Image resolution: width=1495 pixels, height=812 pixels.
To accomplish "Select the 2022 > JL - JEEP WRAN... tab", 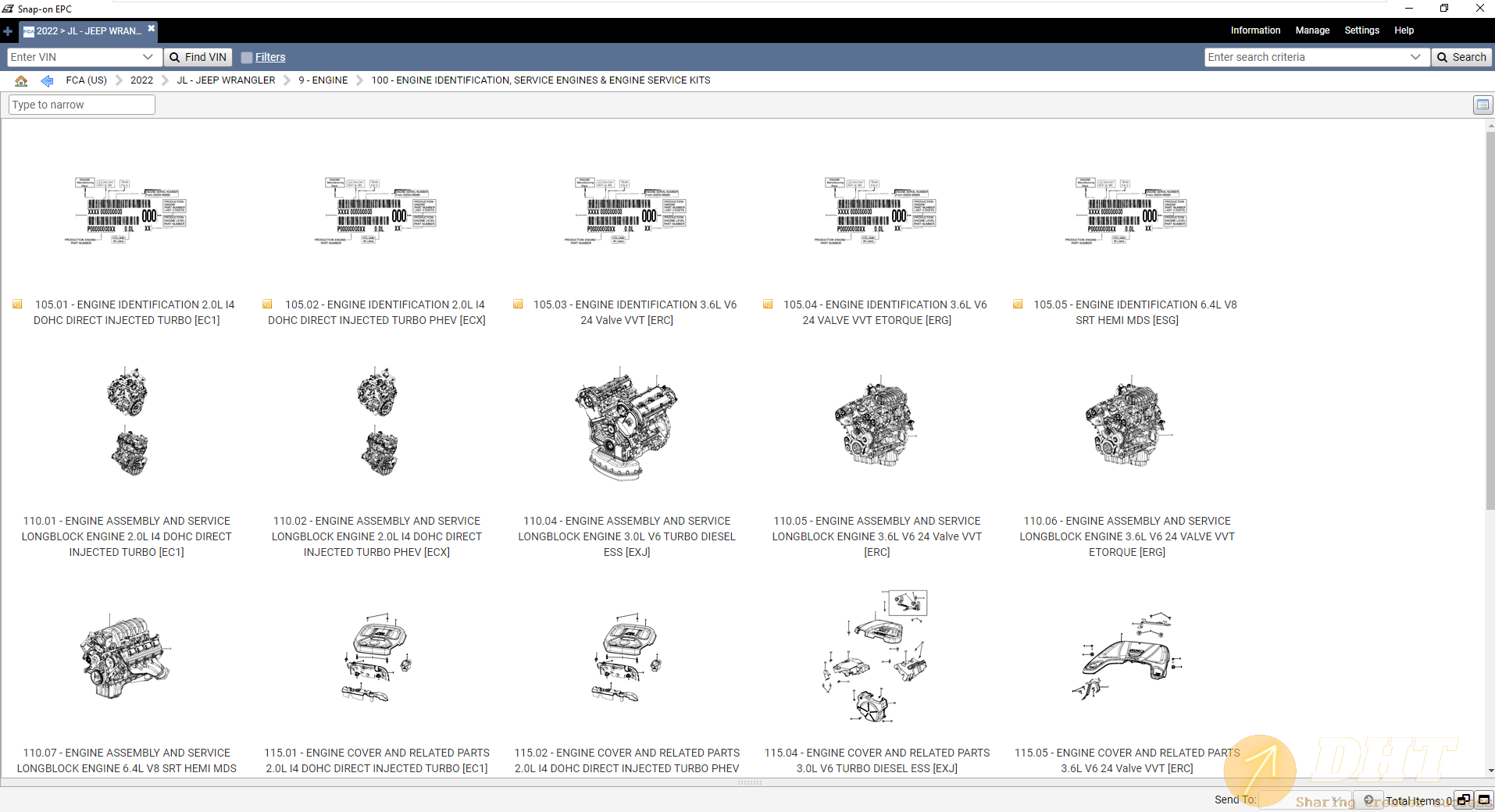I will tap(89, 31).
